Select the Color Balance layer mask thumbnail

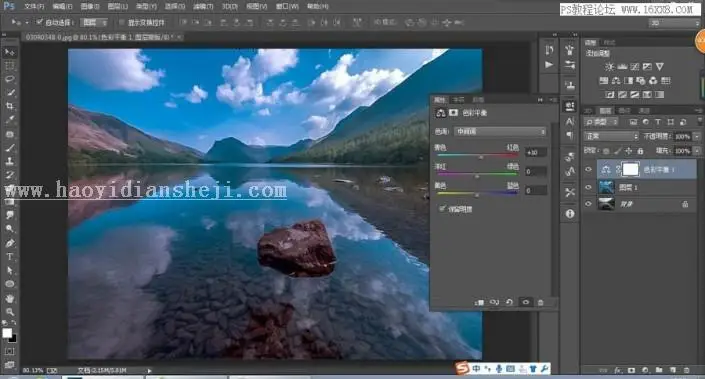click(x=630, y=169)
